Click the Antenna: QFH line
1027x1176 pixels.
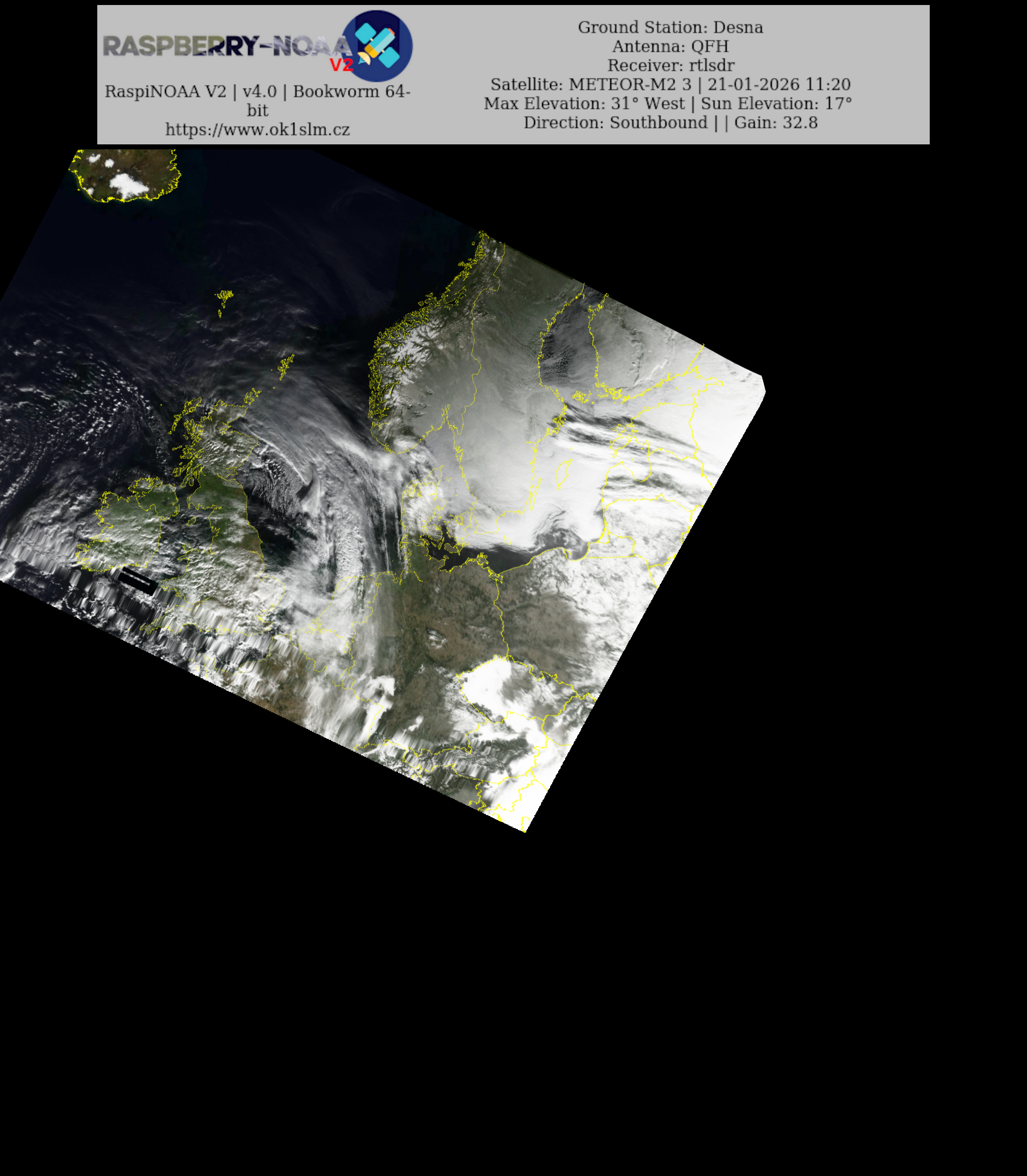pos(670,46)
